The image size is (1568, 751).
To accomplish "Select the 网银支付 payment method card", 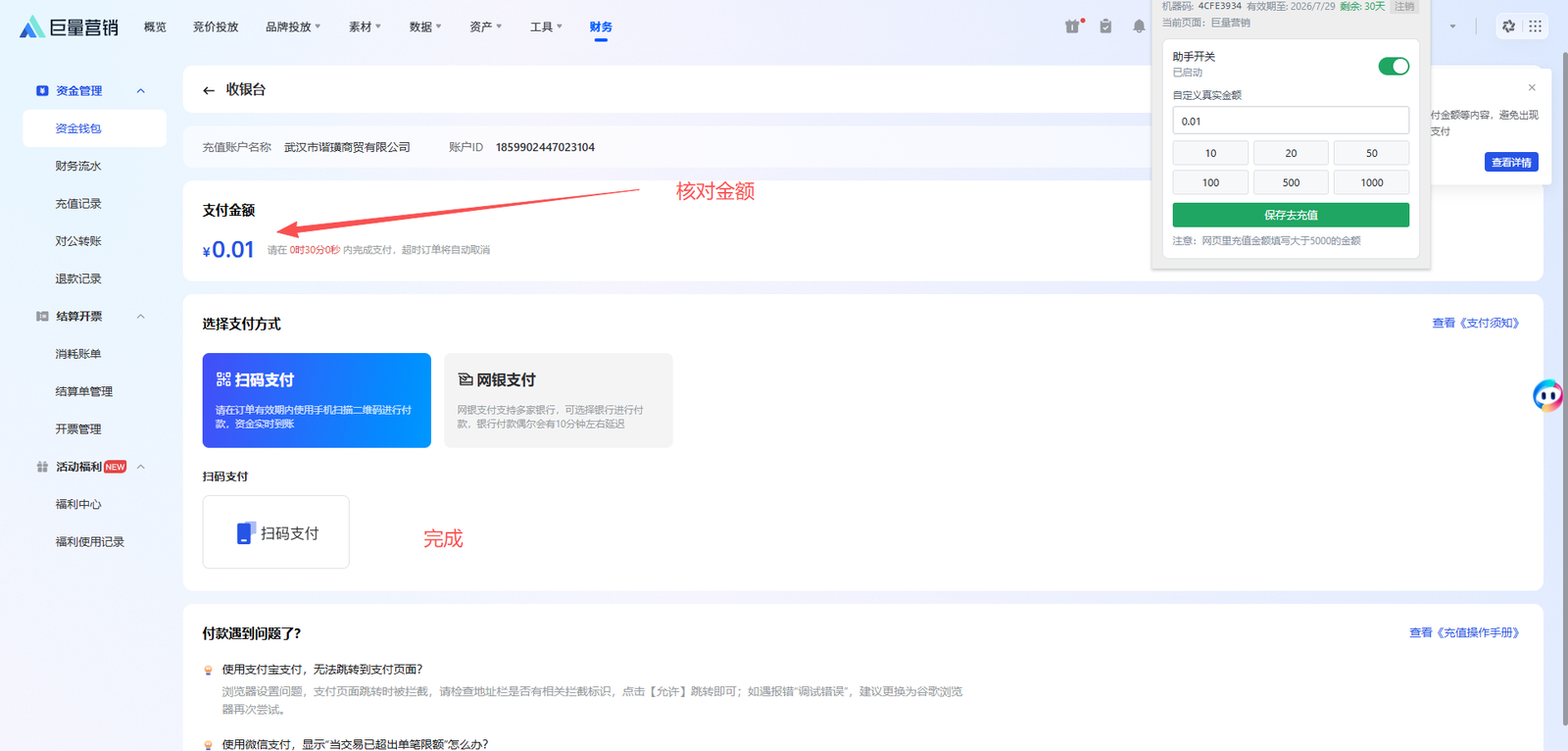I will tap(559, 400).
